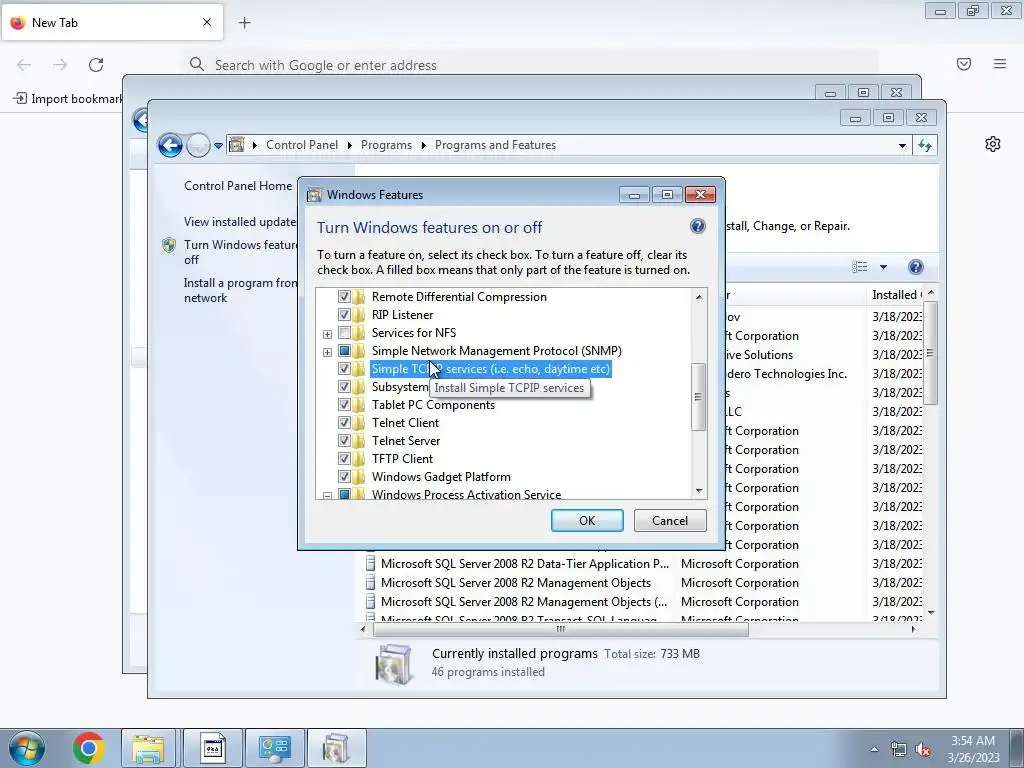
Task: Open Programs and Features taskbar icon
Action: tap(336, 748)
